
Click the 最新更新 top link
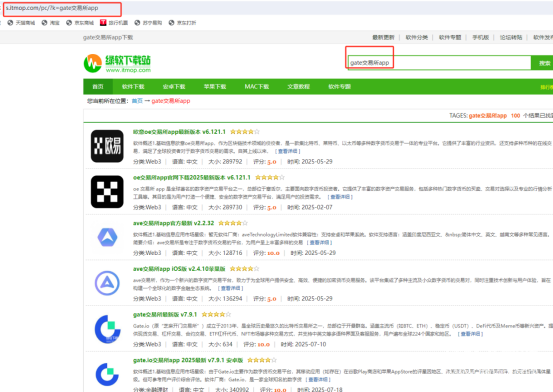tap(383, 37)
